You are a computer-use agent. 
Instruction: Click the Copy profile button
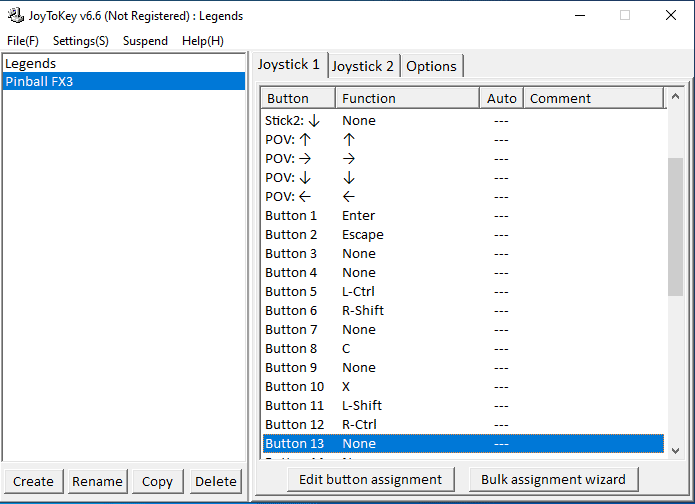pyautogui.click(x=157, y=481)
